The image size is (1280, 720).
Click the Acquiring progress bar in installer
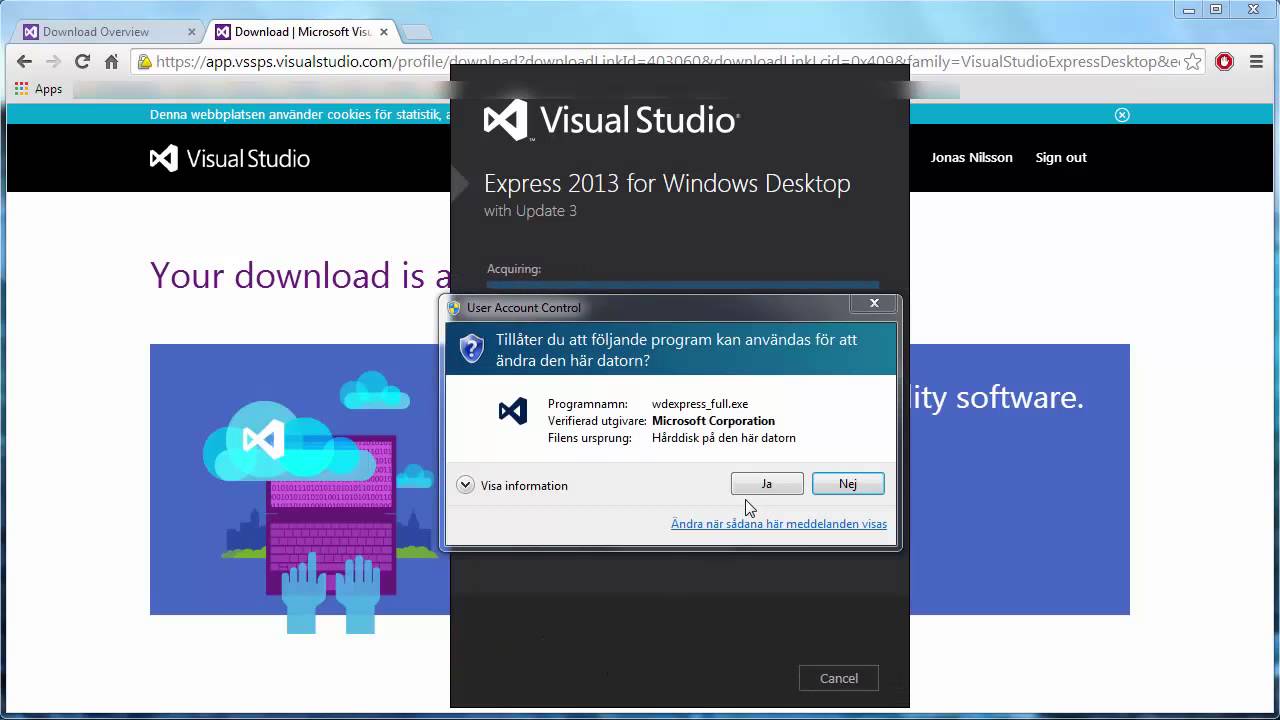pyautogui.click(x=683, y=286)
